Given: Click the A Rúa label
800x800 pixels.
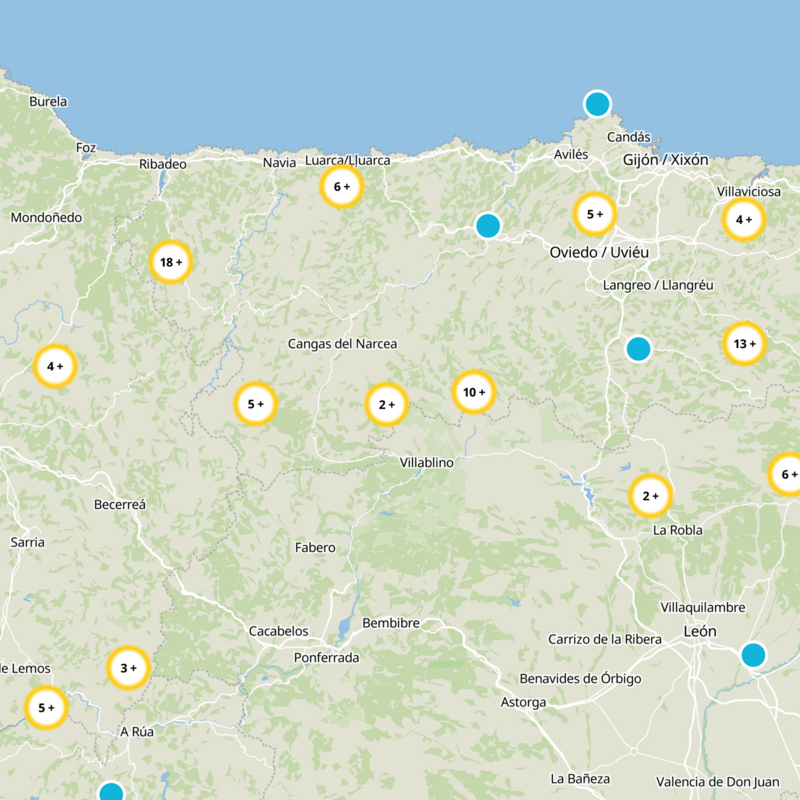Looking at the screenshot, I should pos(137,732).
